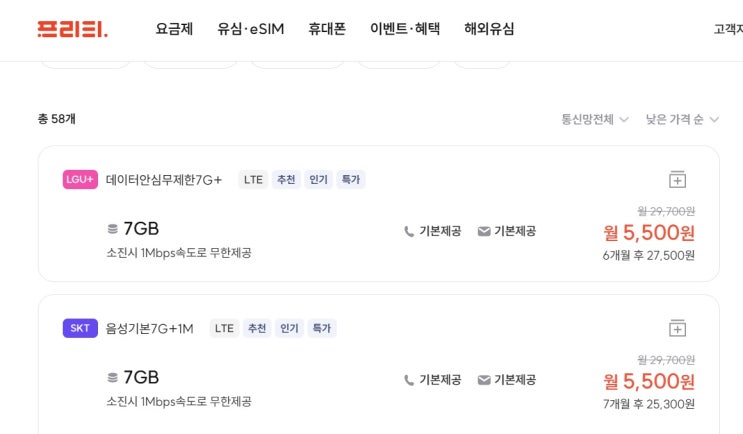
Task: Open the 통신망전체 network filter dropdown
Action: pyautogui.click(x=595, y=120)
